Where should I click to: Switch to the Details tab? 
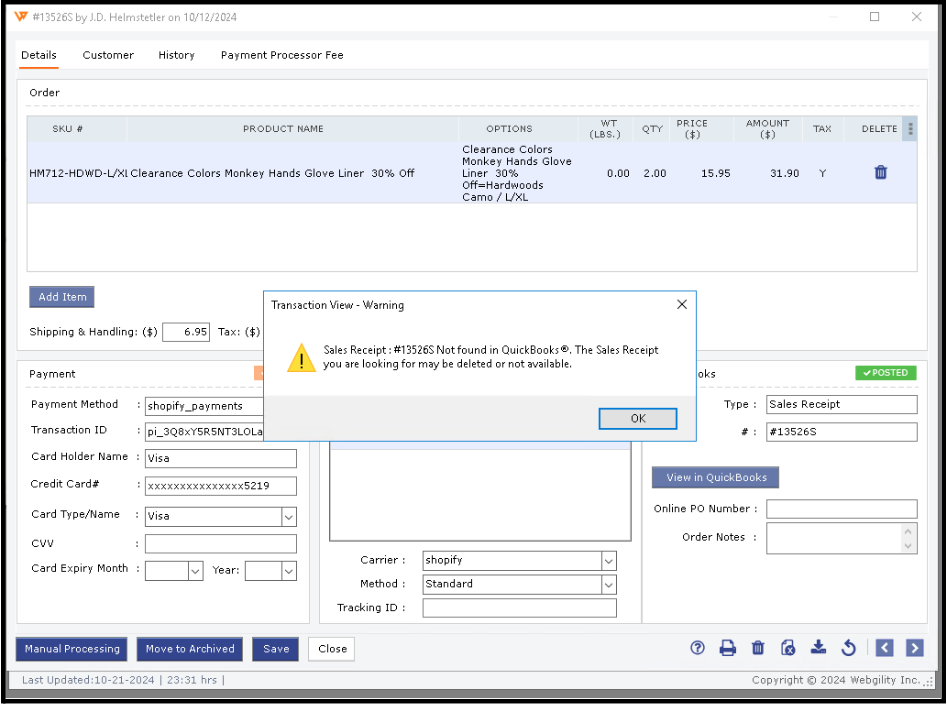click(x=39, y=55)
